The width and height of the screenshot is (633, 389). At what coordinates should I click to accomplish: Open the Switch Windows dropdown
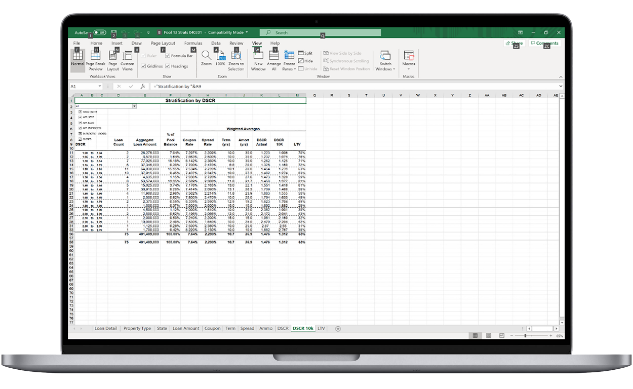pyautogui.click(x=386, y=61)
